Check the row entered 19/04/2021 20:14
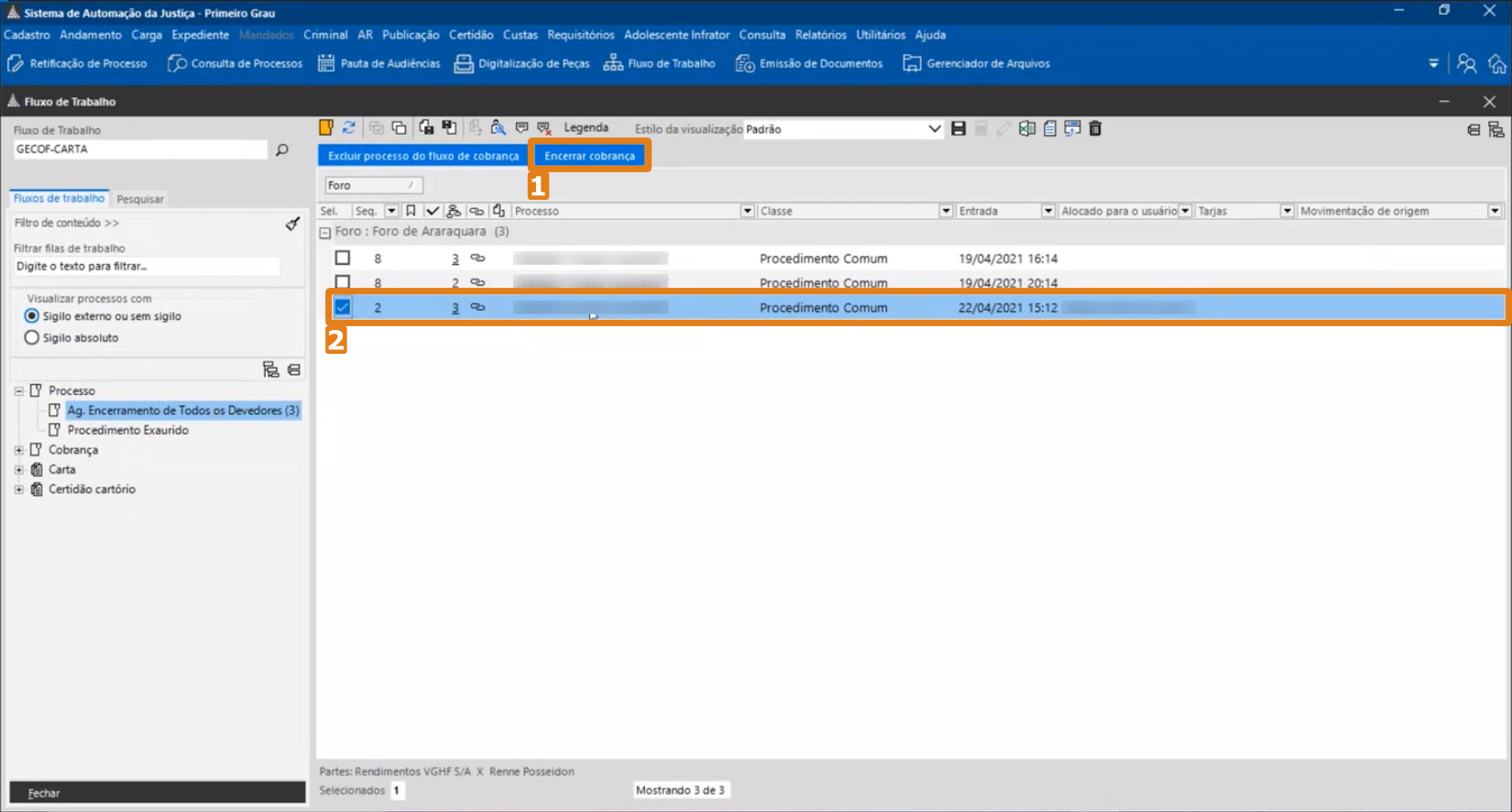The image size is (1512, 812). (343, 282)
